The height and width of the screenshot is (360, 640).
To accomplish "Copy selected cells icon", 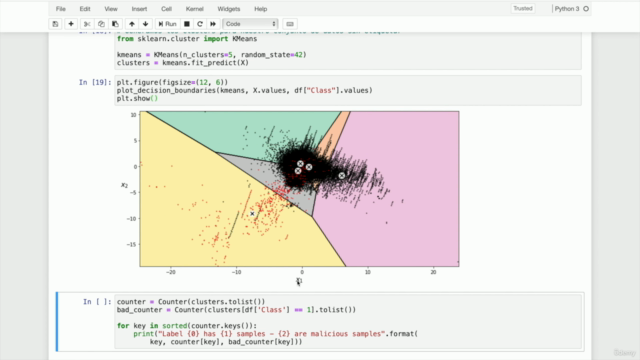I will [101, 24].
